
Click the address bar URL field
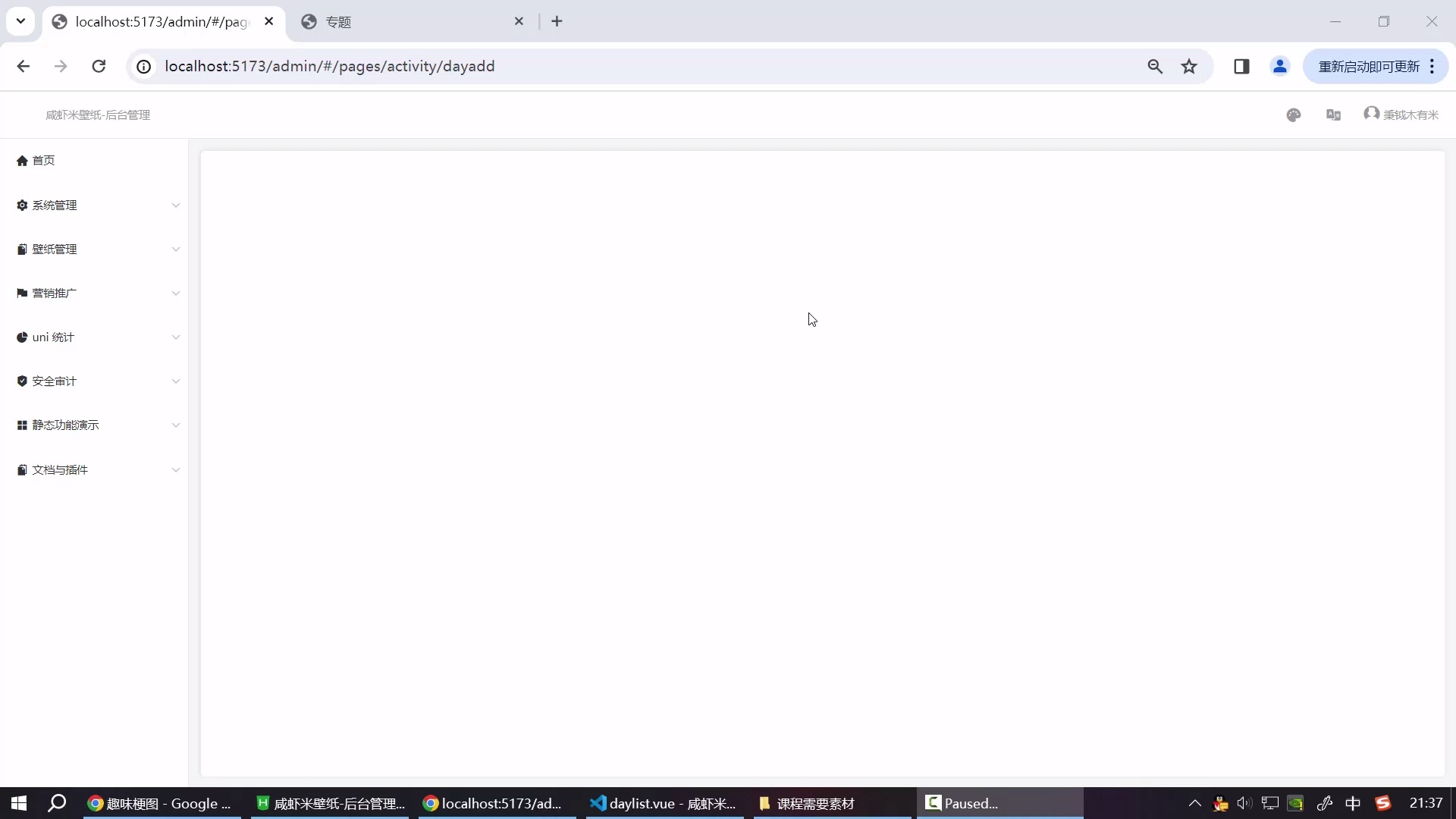[607, 67]
